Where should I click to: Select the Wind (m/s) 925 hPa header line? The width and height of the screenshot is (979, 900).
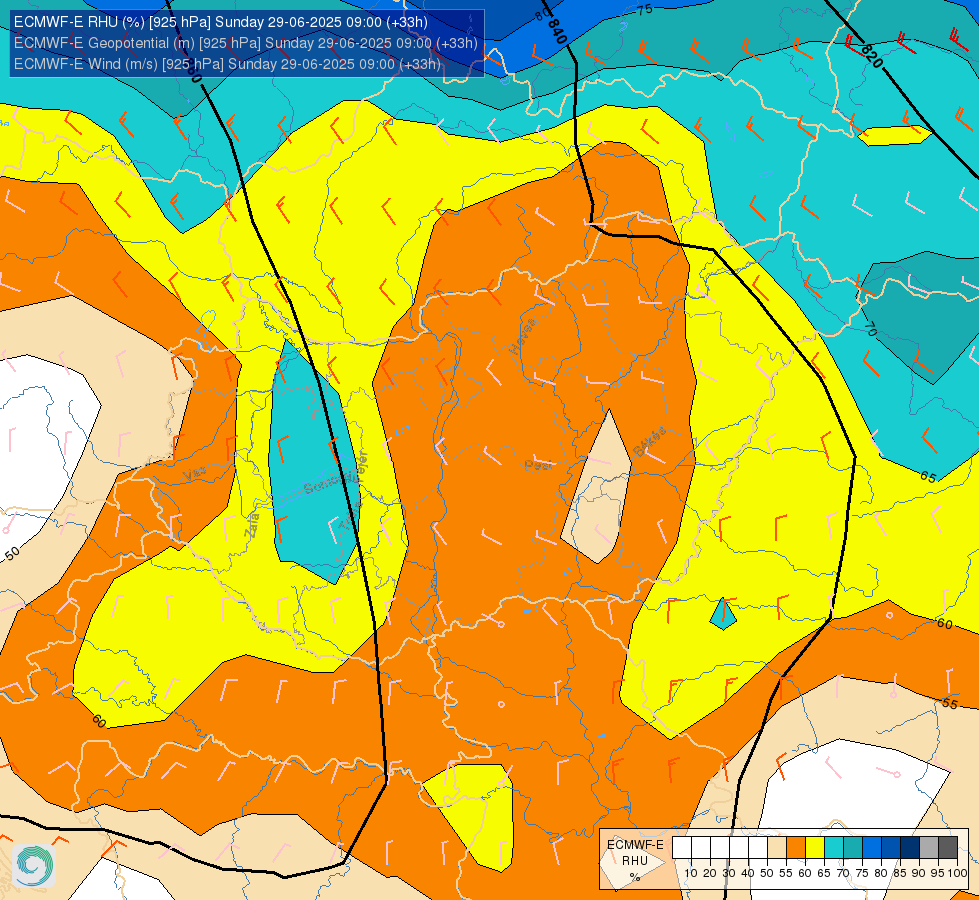(227, 64)
